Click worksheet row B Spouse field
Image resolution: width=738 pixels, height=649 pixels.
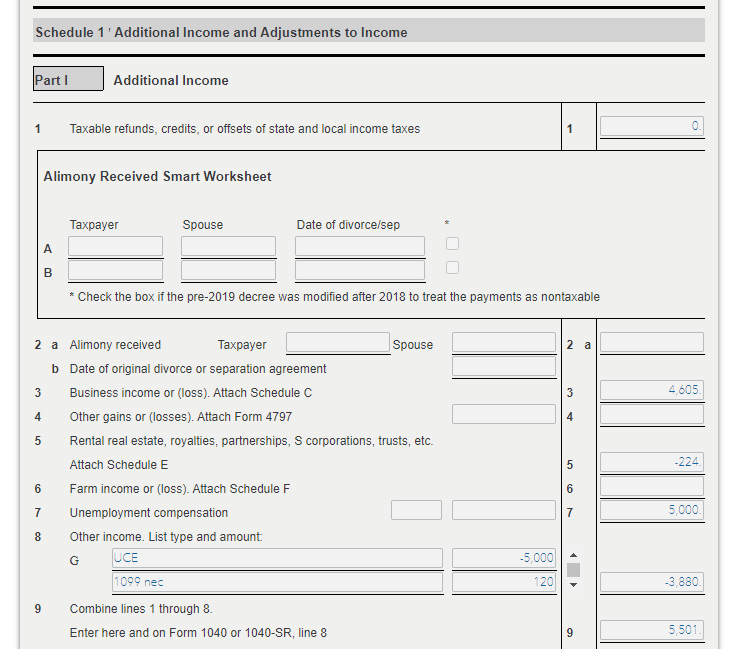[228, 270]
